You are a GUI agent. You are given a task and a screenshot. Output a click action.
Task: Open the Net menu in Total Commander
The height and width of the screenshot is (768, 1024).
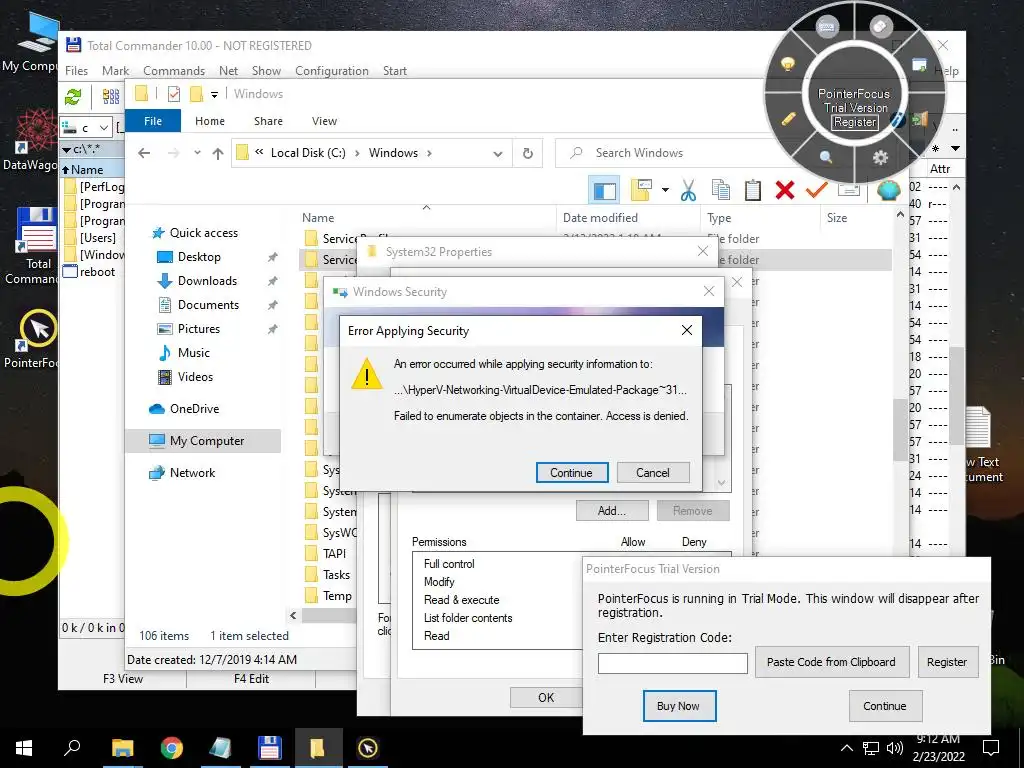point(229,71)
